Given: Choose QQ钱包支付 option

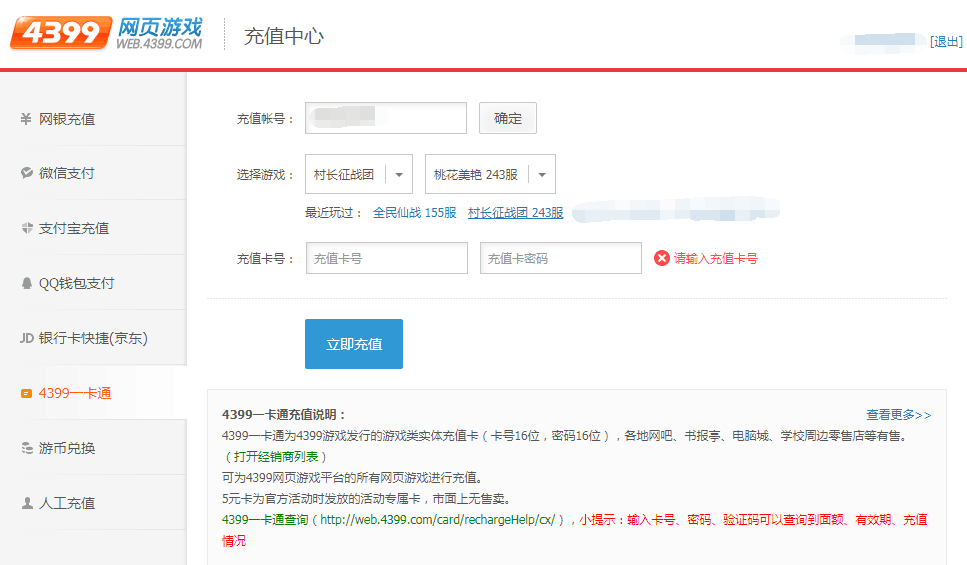Looking at the screenshot, I should click(93, 282).
